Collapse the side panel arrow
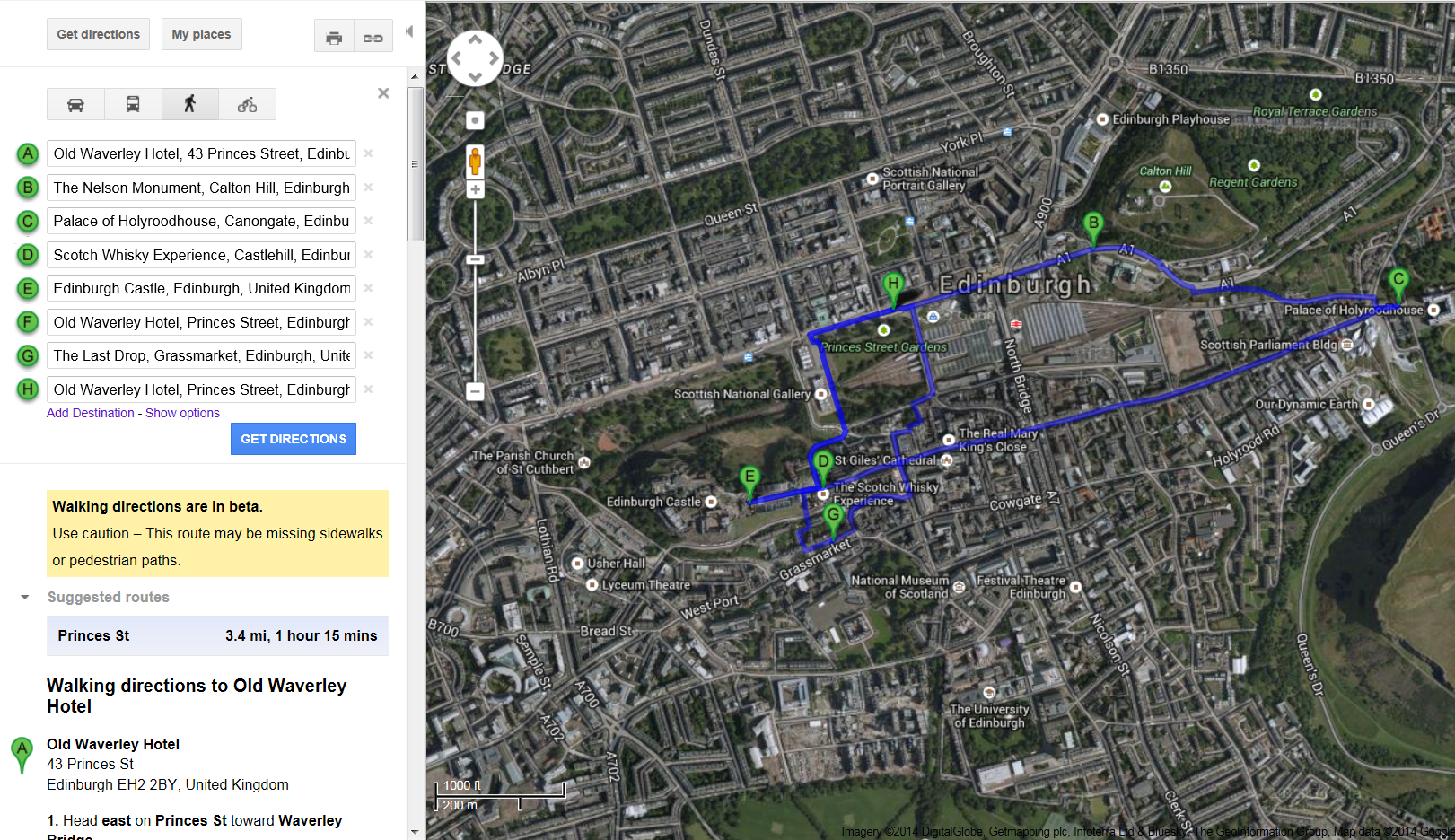The image size is (1455, 840). pos(409,31)
